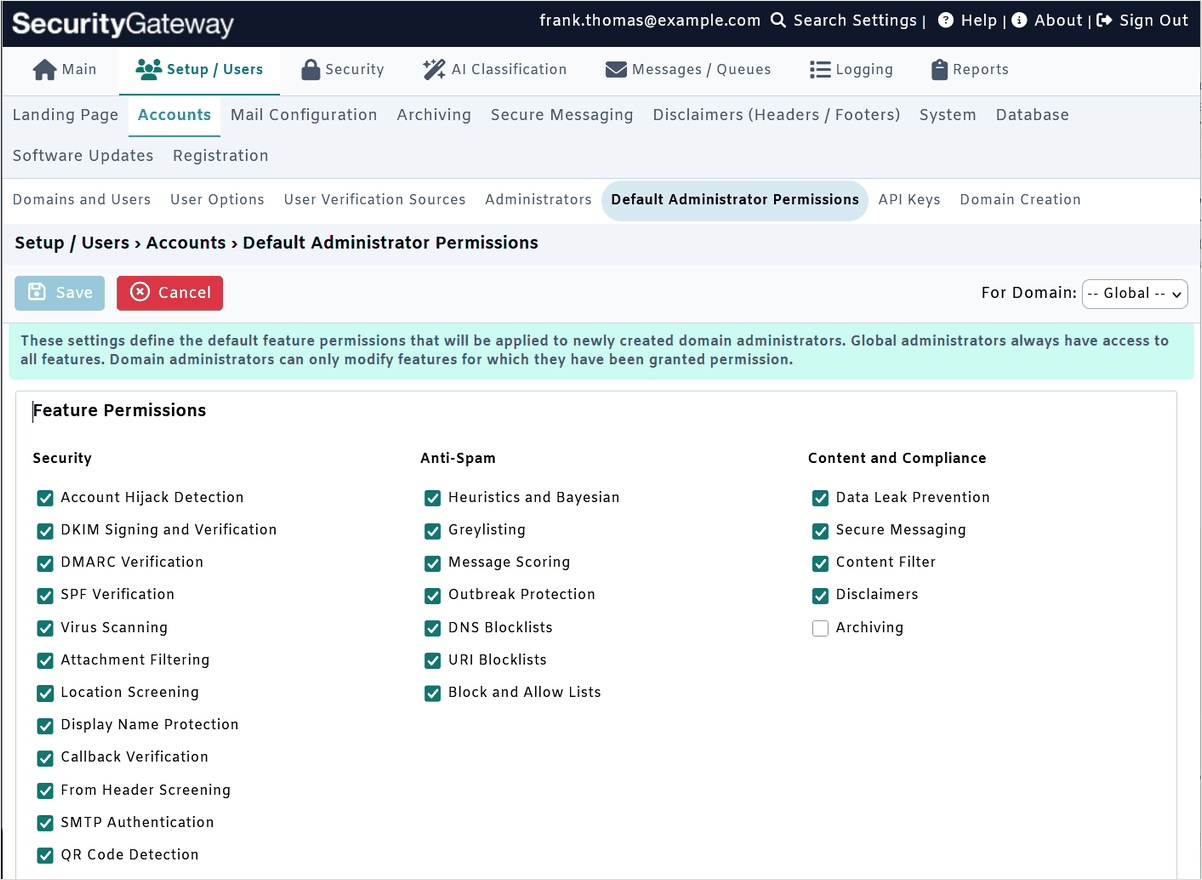Open the For Domain dropdown
Image resolution: width=1202 pixels, height=880 pixels.
pyautogui.click(x=1135, y=293)
